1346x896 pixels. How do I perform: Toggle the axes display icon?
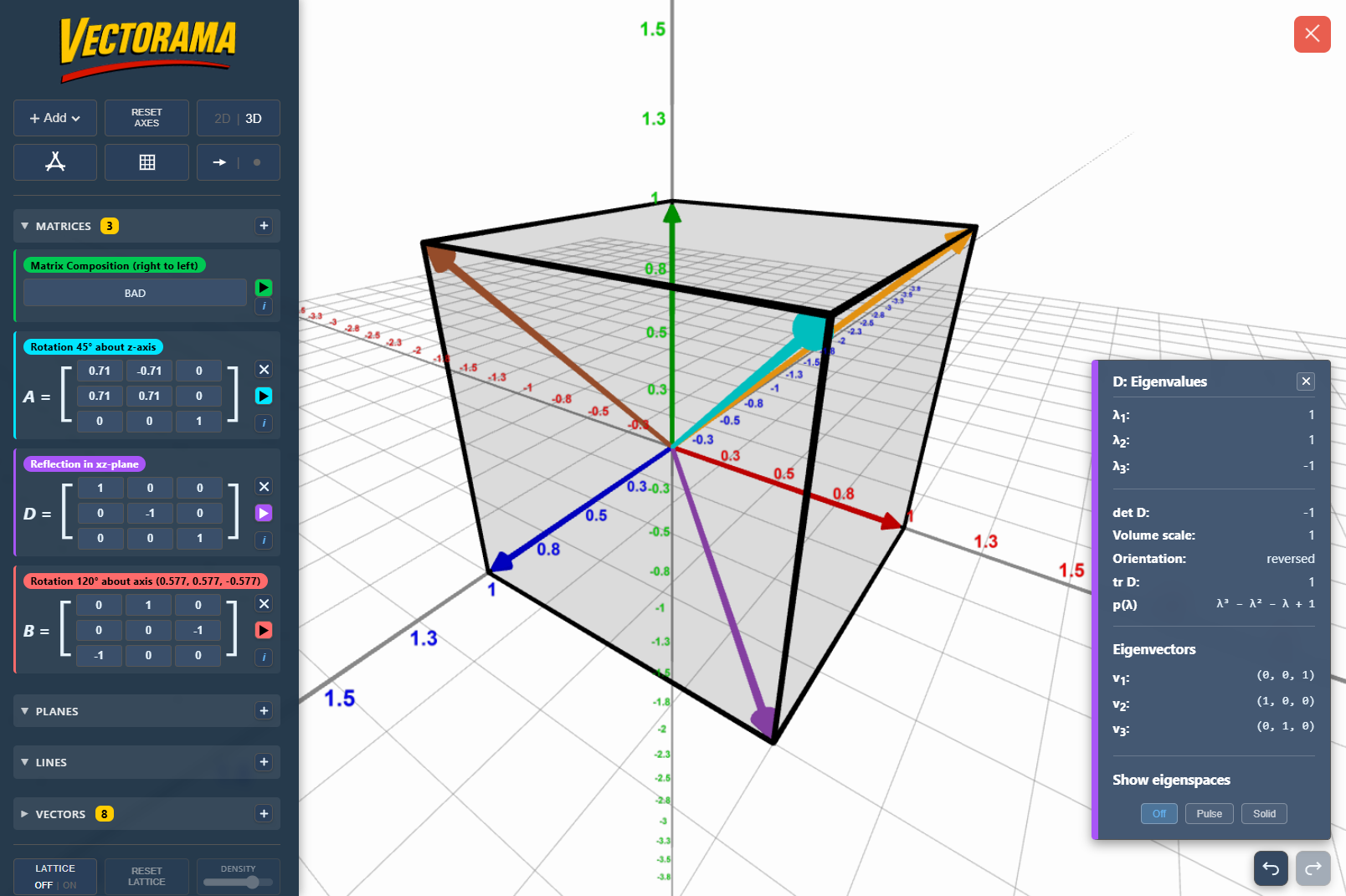(55, 162)
